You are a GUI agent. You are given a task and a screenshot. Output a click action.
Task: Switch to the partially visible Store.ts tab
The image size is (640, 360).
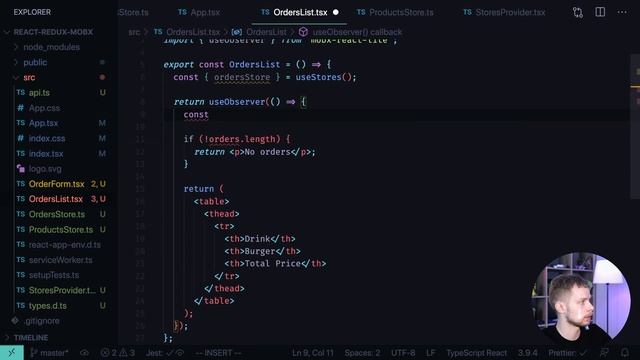click(x=133, y=12)
